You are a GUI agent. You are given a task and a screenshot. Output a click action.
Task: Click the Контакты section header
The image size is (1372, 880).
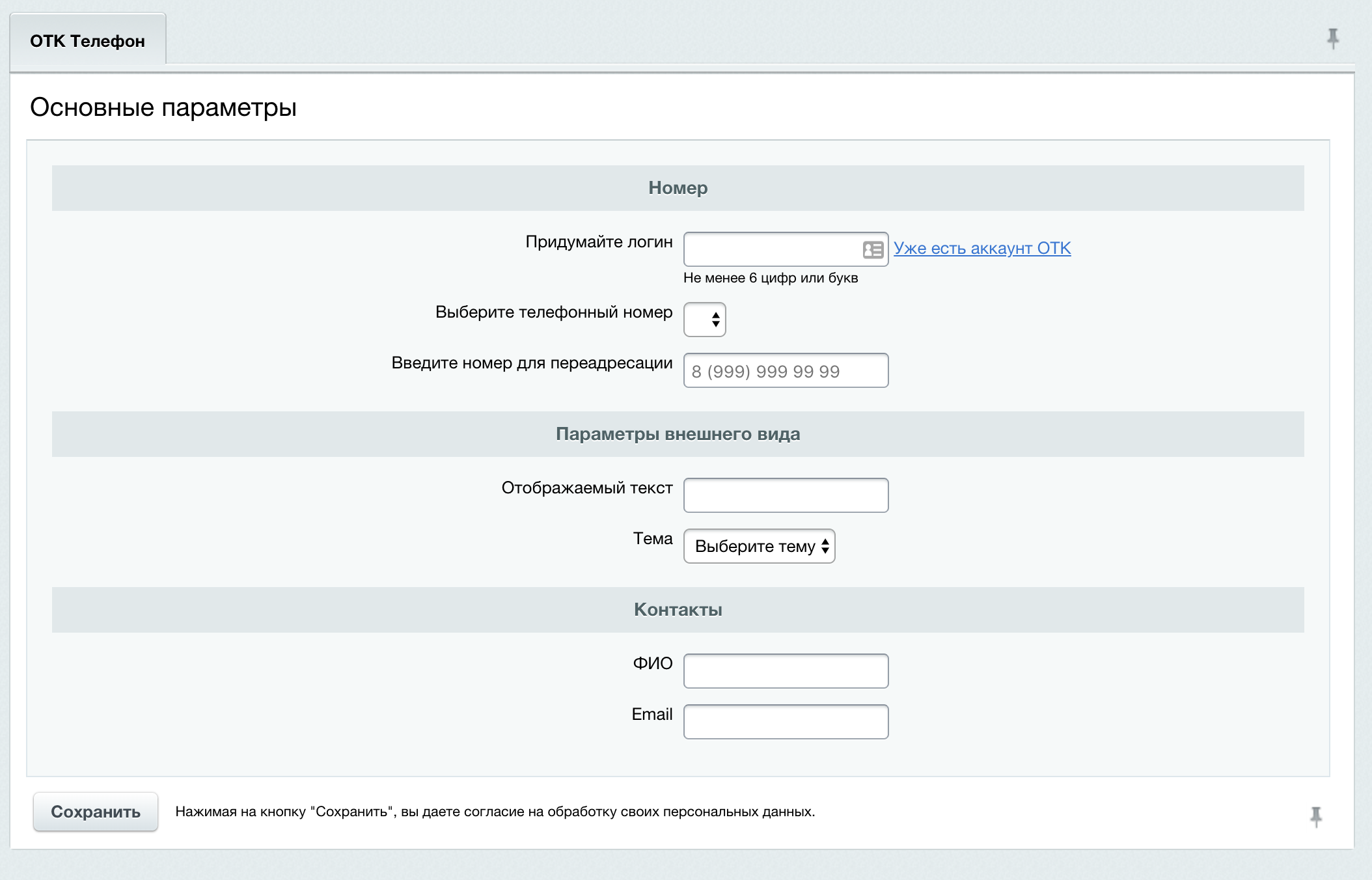[x=678, y=610]
